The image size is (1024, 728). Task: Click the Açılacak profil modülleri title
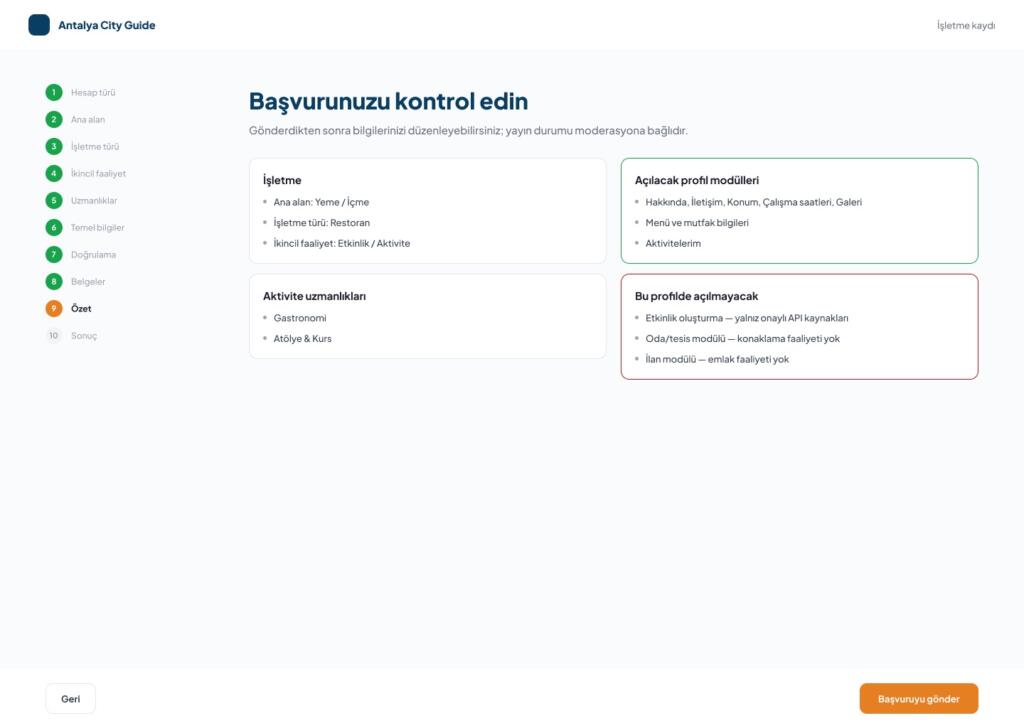pyautogui.click(x=697, y=180)
